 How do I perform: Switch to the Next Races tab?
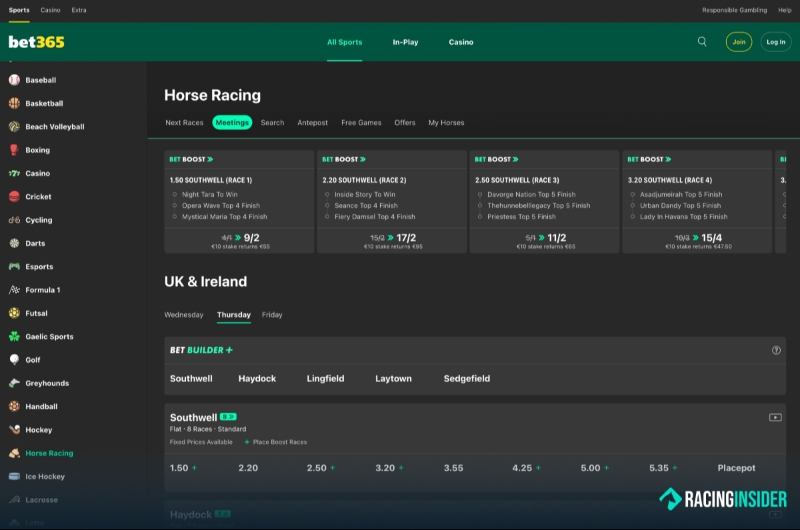coord(184,122)
